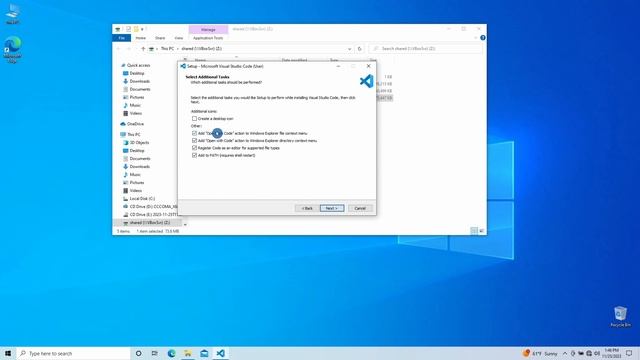Select the Application Tools tab
Viewport: 640px width, 360px height.
[x=208, y=38]
